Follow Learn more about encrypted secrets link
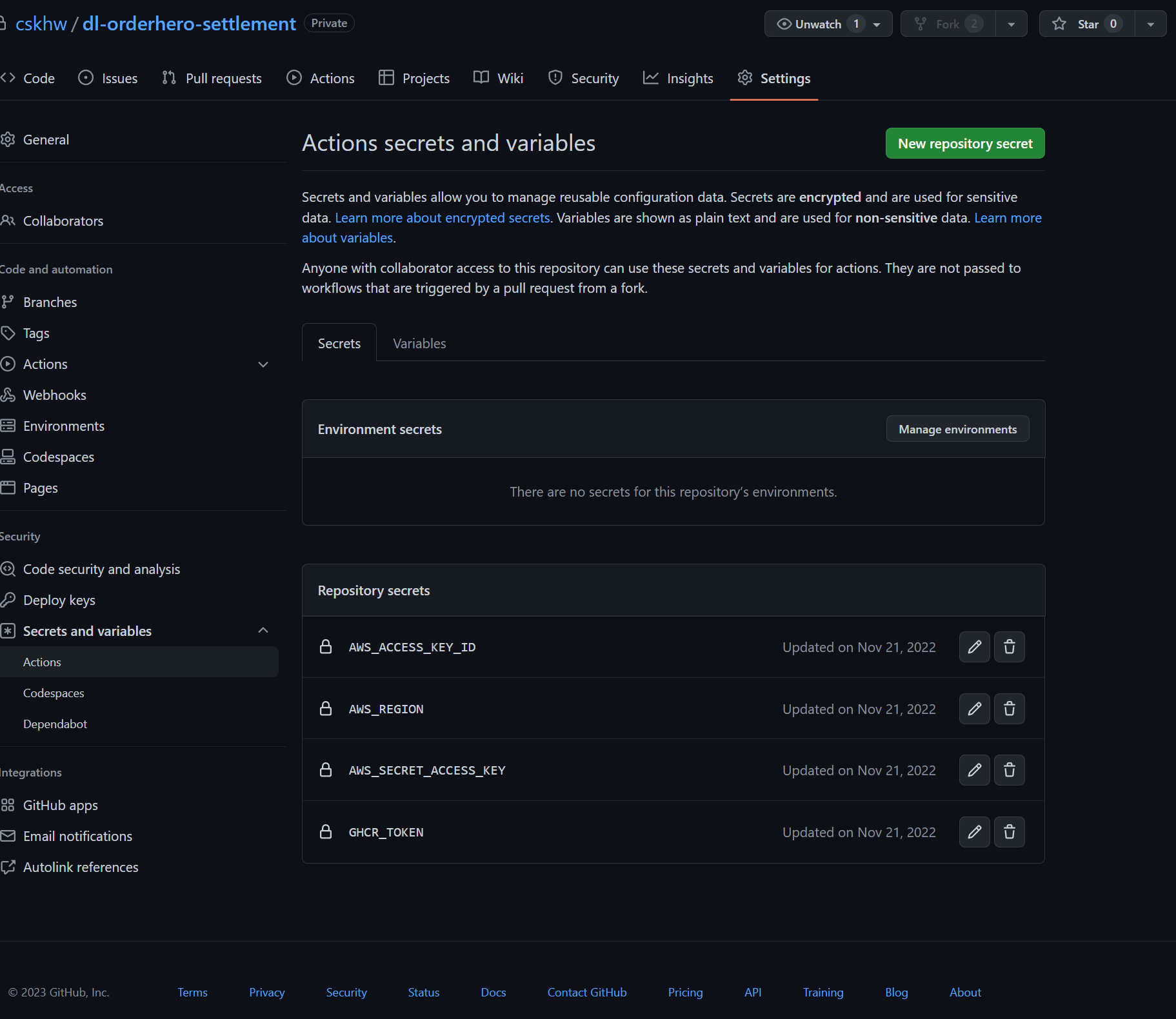The image size is (1176, 1019). click(443, 217)
